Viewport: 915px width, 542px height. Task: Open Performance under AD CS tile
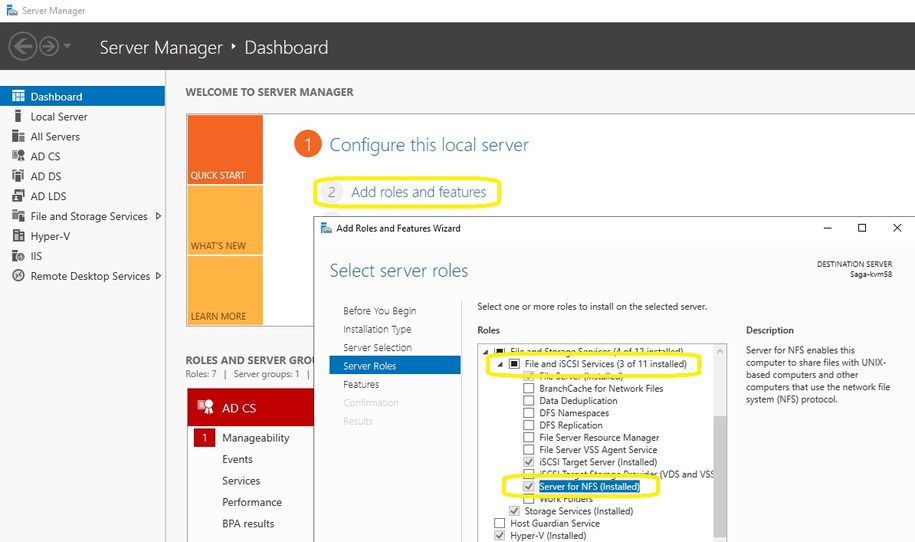click(x=252, y=502)
